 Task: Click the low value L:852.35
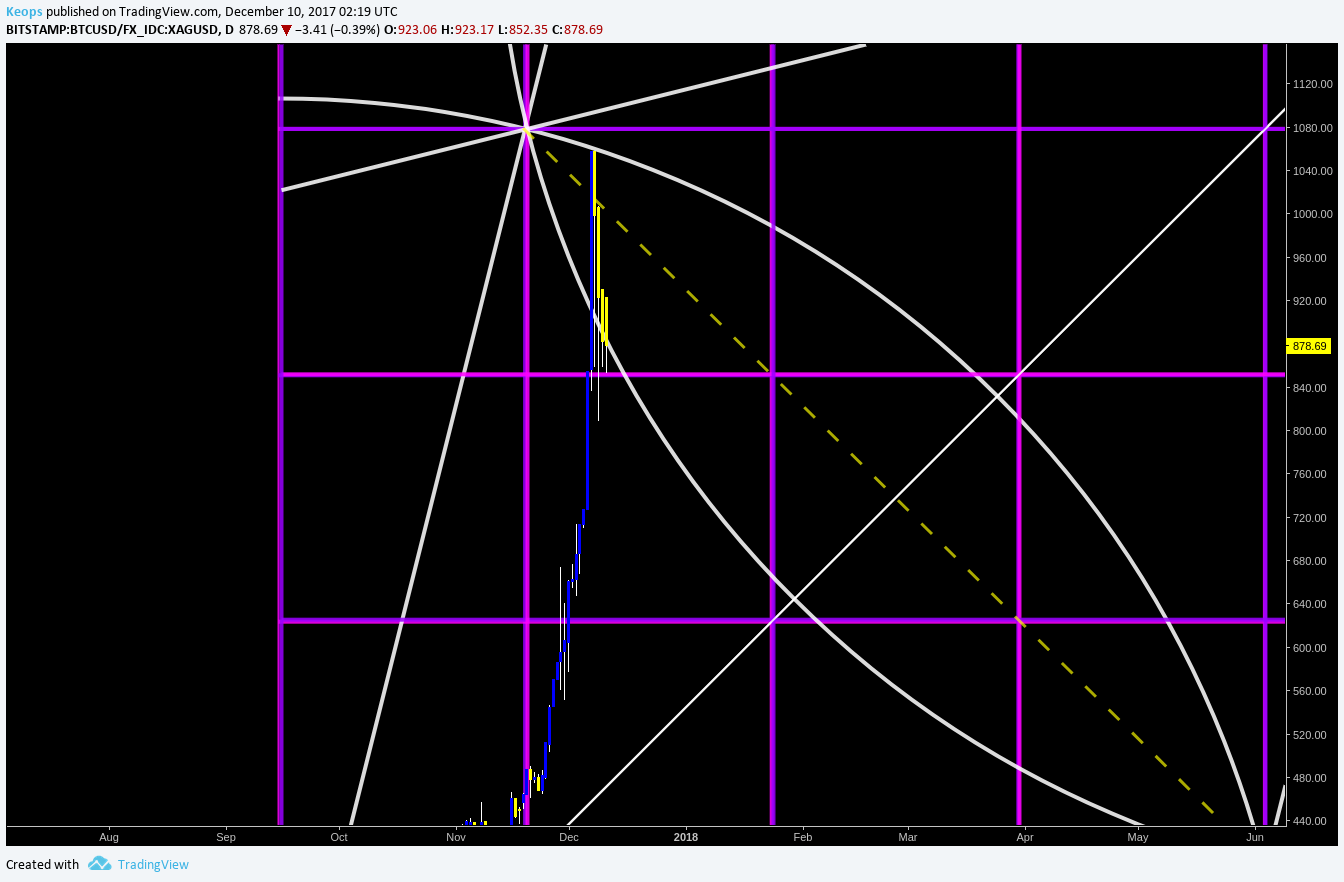tap(523, 29)
